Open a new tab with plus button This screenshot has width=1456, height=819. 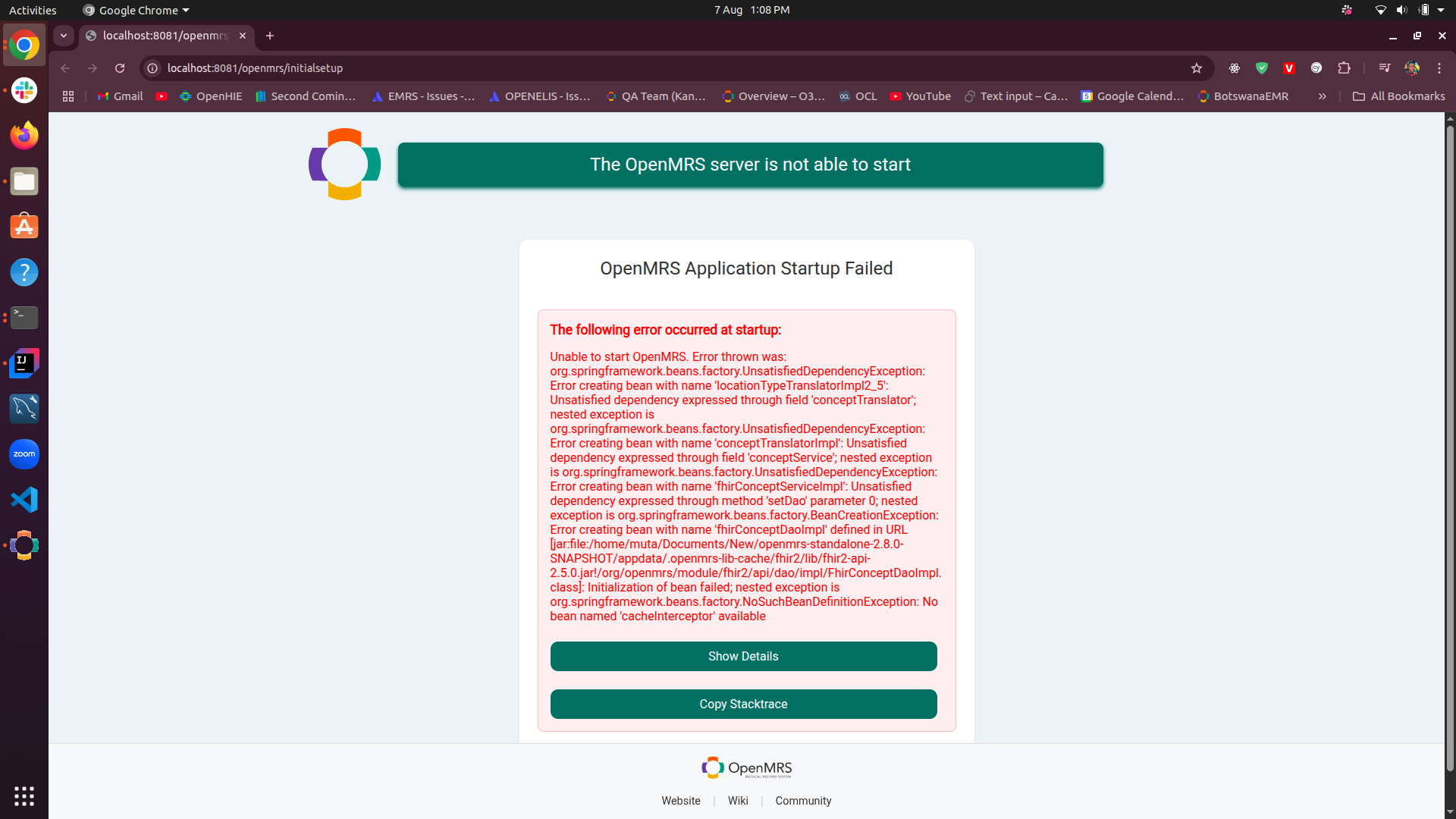click(x=270, y=36)
